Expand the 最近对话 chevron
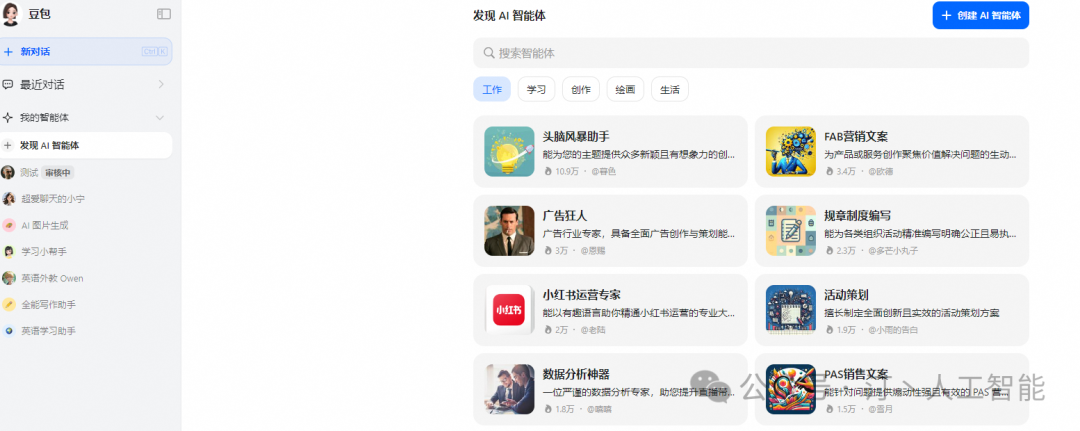Viewport: 1080px width, 431px height. pos(161,85)
